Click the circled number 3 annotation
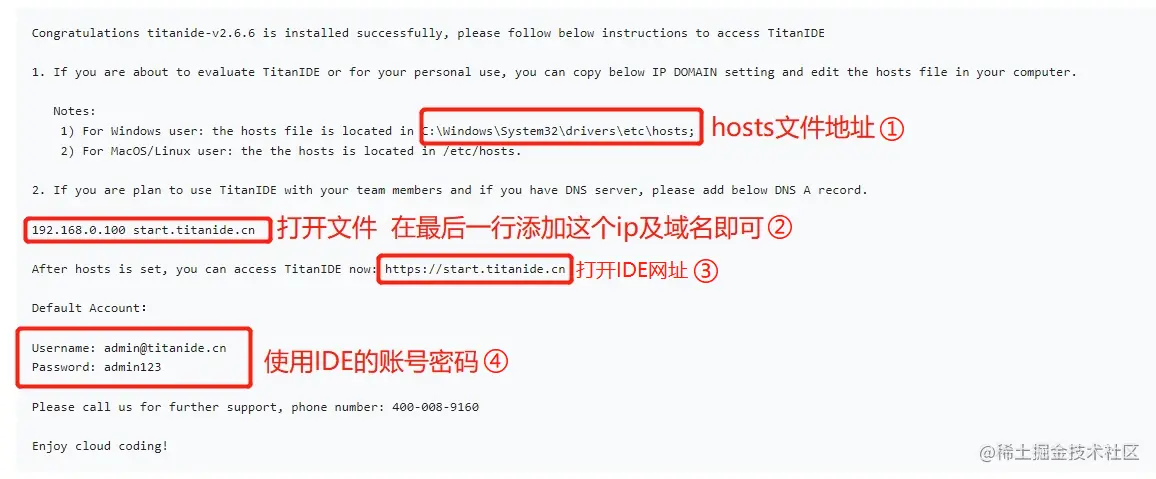 point(705,270)
